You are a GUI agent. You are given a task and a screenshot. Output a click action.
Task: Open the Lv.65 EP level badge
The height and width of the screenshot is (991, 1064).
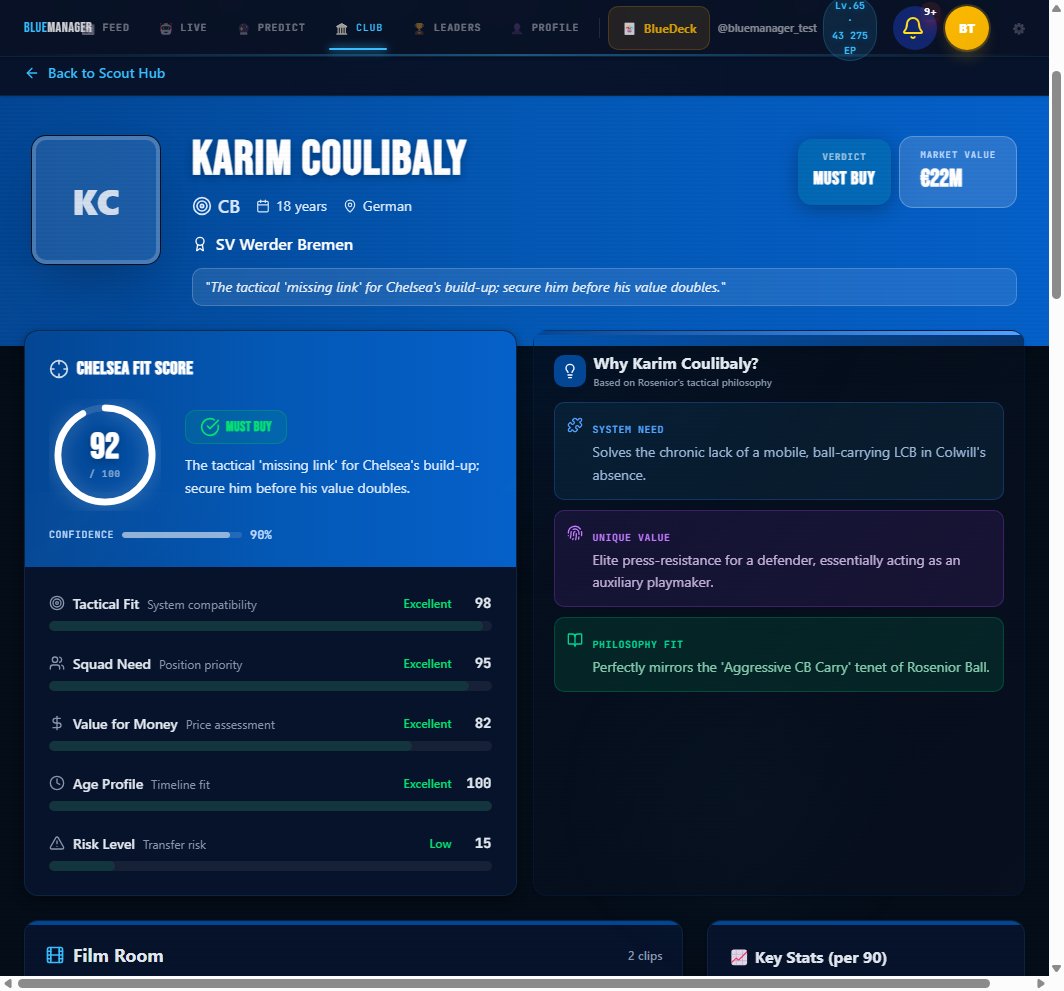850,29
